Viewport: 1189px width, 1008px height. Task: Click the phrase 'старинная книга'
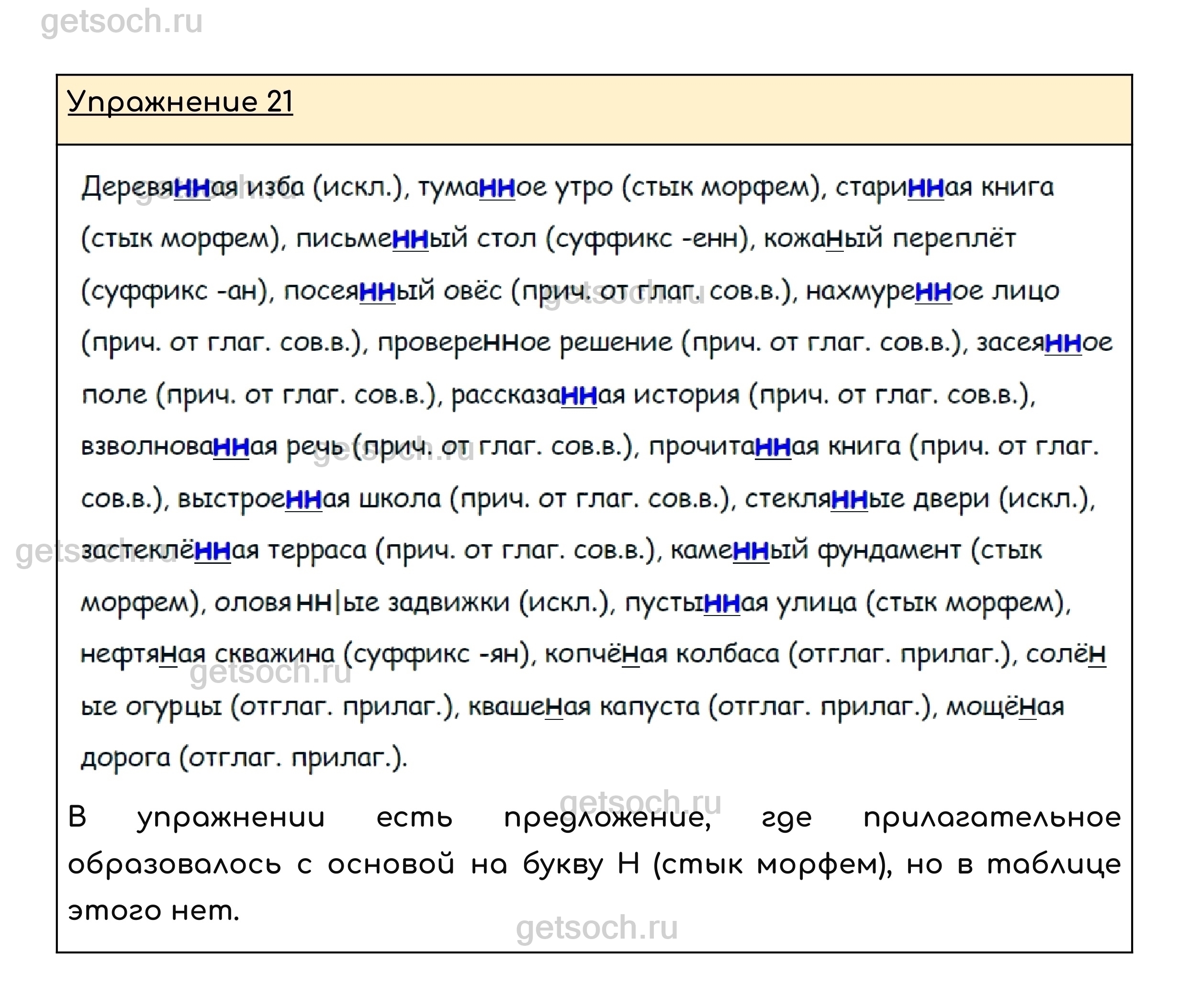tap(944, 188)
